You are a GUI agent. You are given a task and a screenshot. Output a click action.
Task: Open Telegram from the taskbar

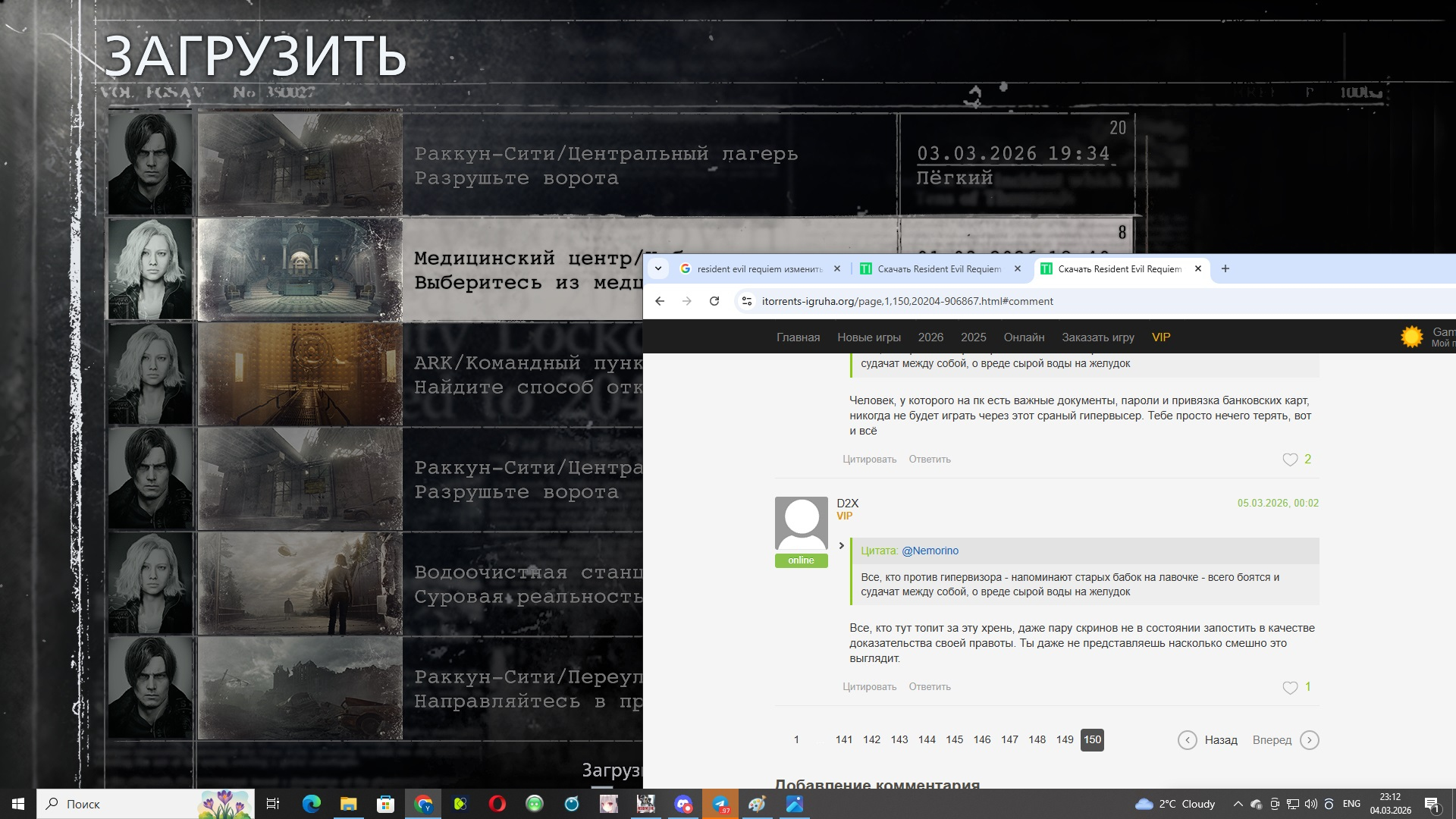(x=720, y=804)
